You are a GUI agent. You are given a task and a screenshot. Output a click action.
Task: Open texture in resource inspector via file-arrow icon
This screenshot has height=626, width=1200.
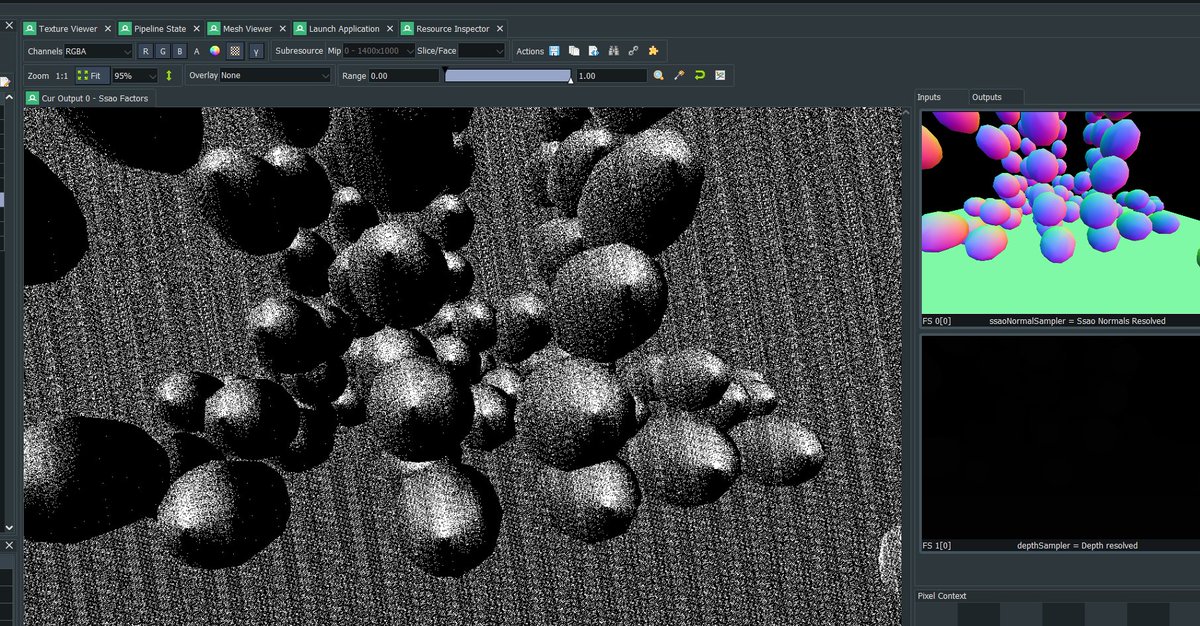[593, 50]
